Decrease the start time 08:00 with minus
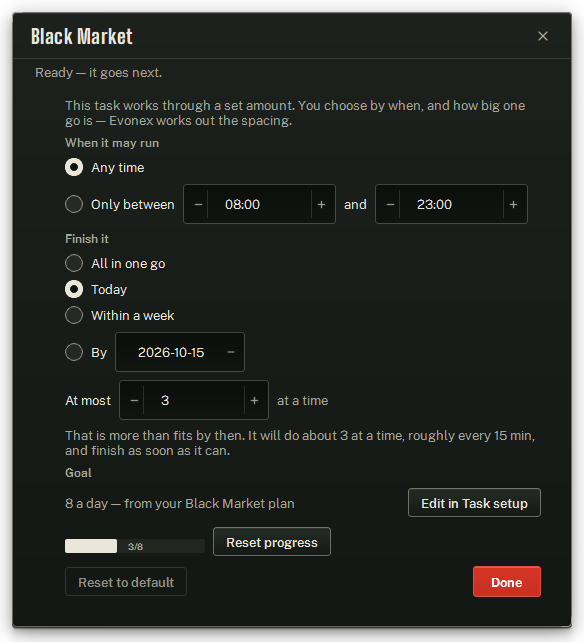The image size is (584, 642). click(x=198, y=204)
